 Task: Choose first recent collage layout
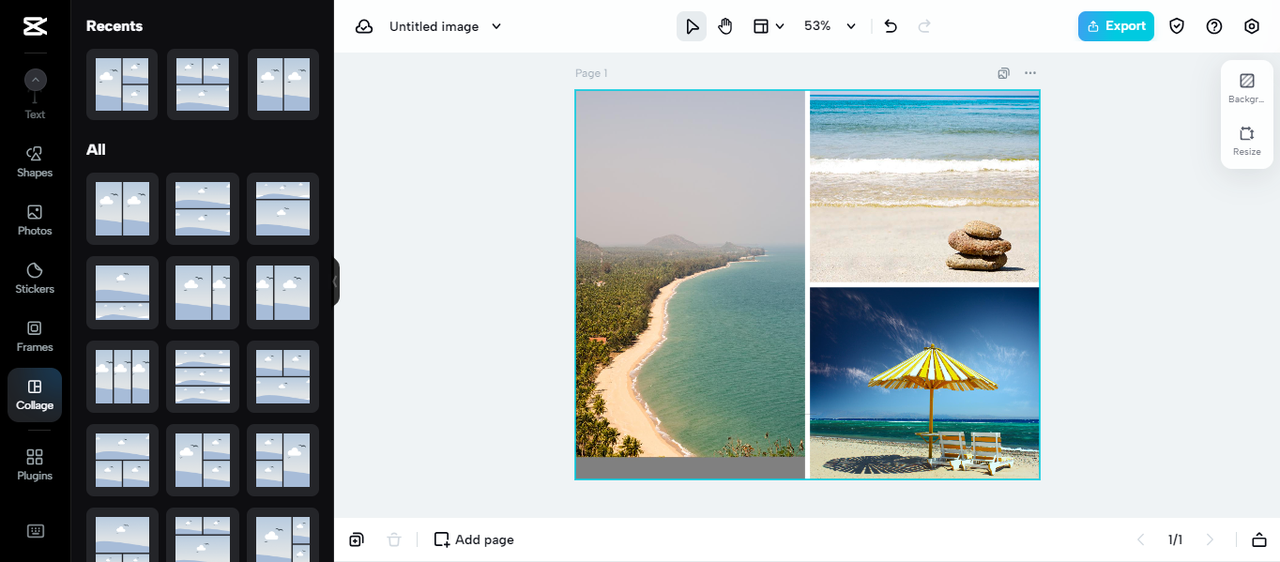click(122, 84)
